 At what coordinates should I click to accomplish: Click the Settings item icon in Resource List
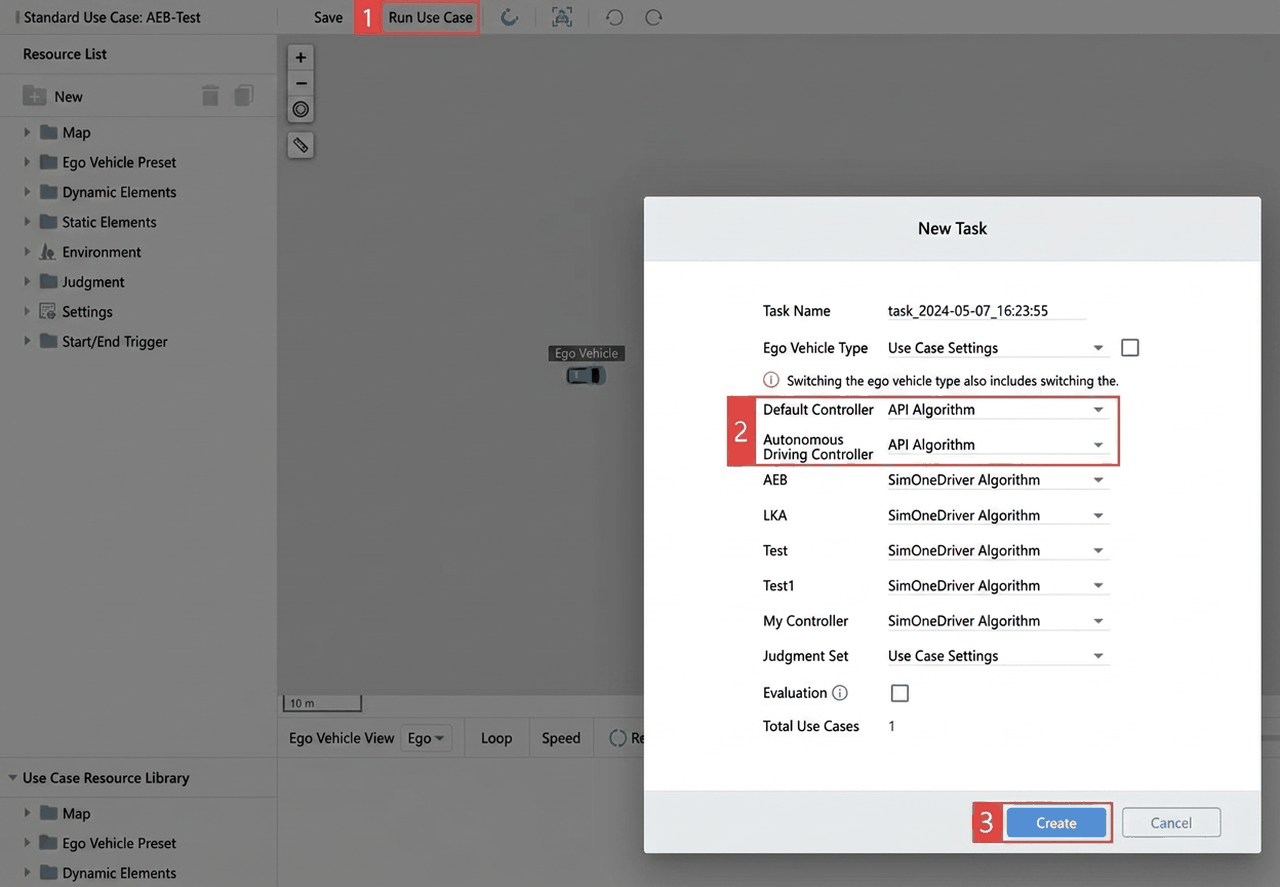click(47, 311)
